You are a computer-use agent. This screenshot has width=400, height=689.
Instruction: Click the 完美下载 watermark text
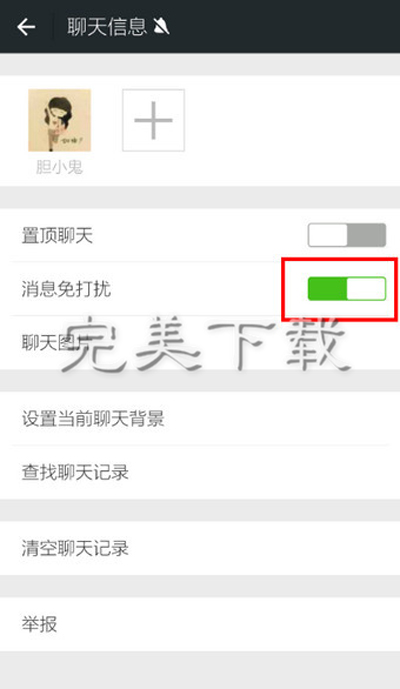click(207, 345)
